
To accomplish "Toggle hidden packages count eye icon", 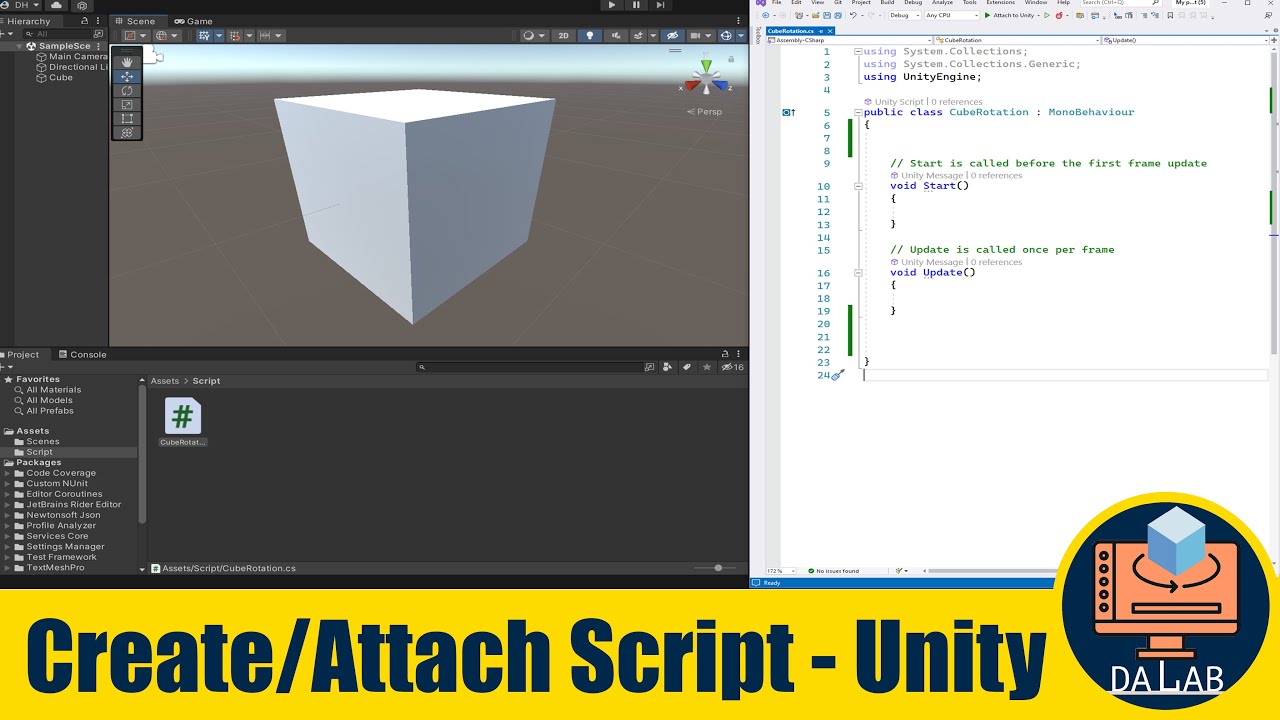I will click(x=733, y=367).
